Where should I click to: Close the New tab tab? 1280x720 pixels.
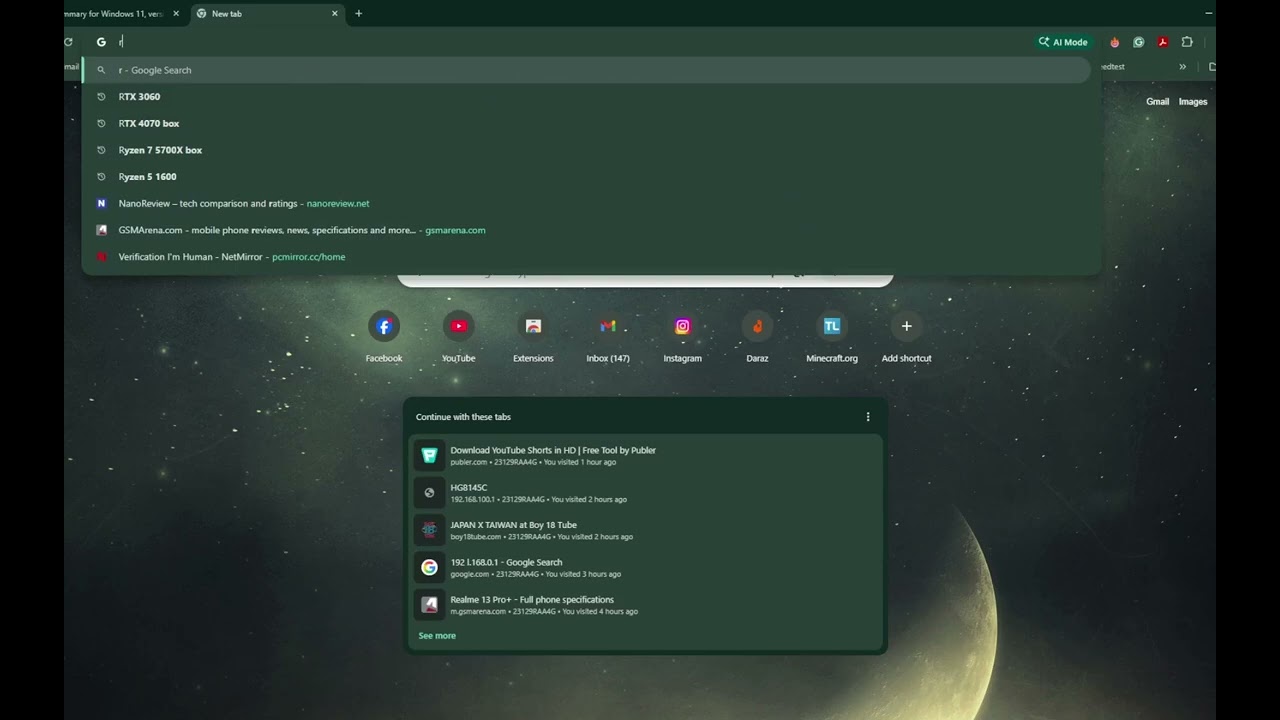(335, 14)
